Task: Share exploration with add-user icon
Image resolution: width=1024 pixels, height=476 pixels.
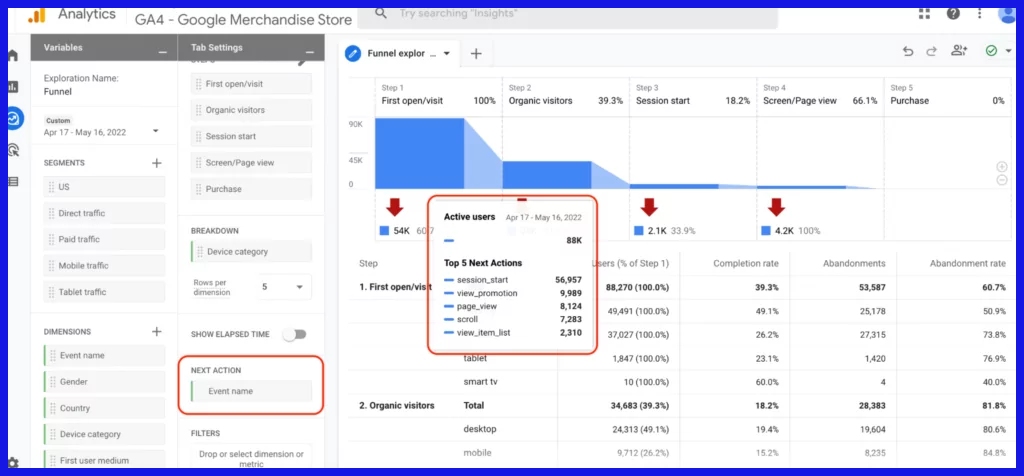Action: pyautogui.click(x=959, y=51)
